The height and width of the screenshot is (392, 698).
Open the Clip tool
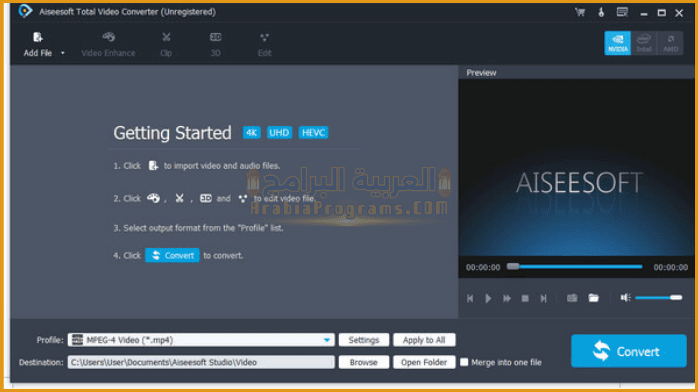pyautogui.click(x=166, y=44)
